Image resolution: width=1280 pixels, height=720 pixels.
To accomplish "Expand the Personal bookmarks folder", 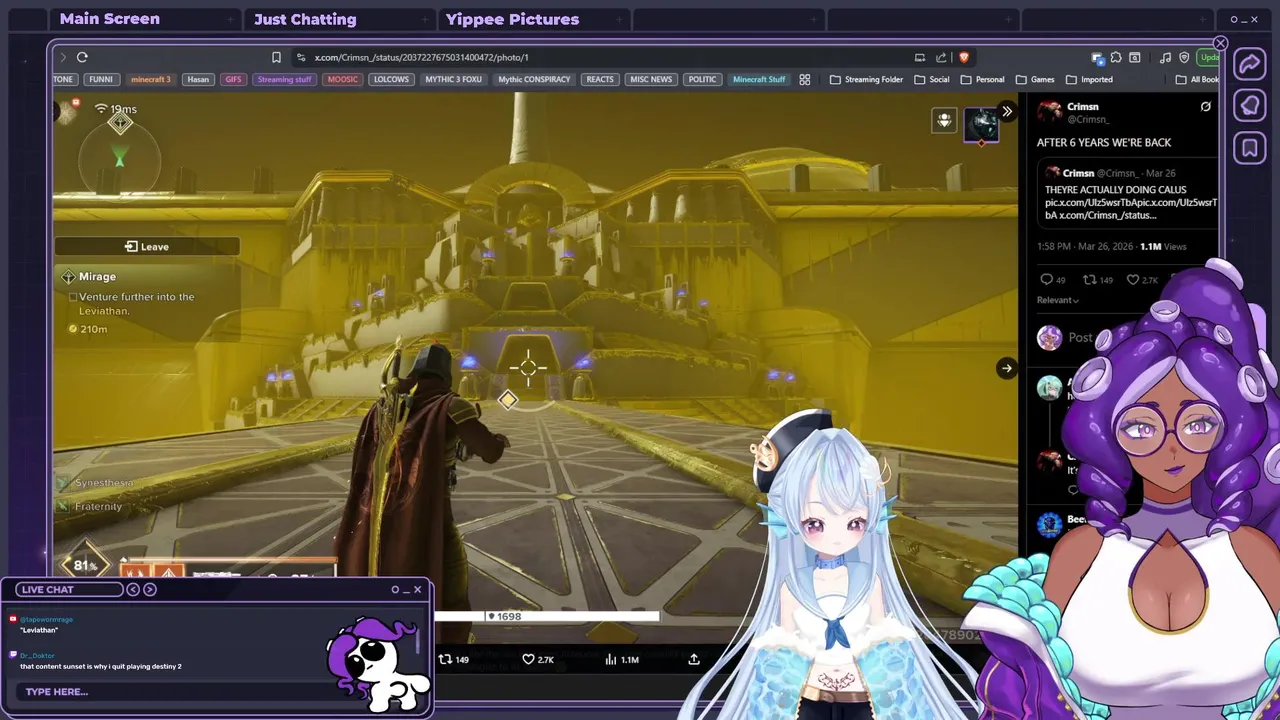I will coord(981,80).
